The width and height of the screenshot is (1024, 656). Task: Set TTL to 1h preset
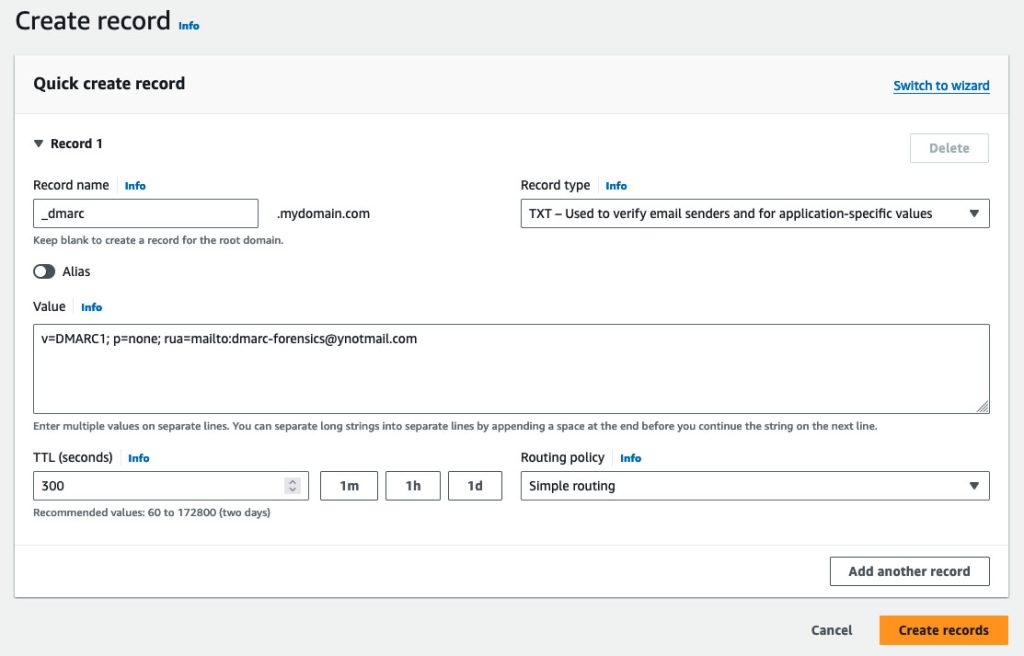click(413, 486)
